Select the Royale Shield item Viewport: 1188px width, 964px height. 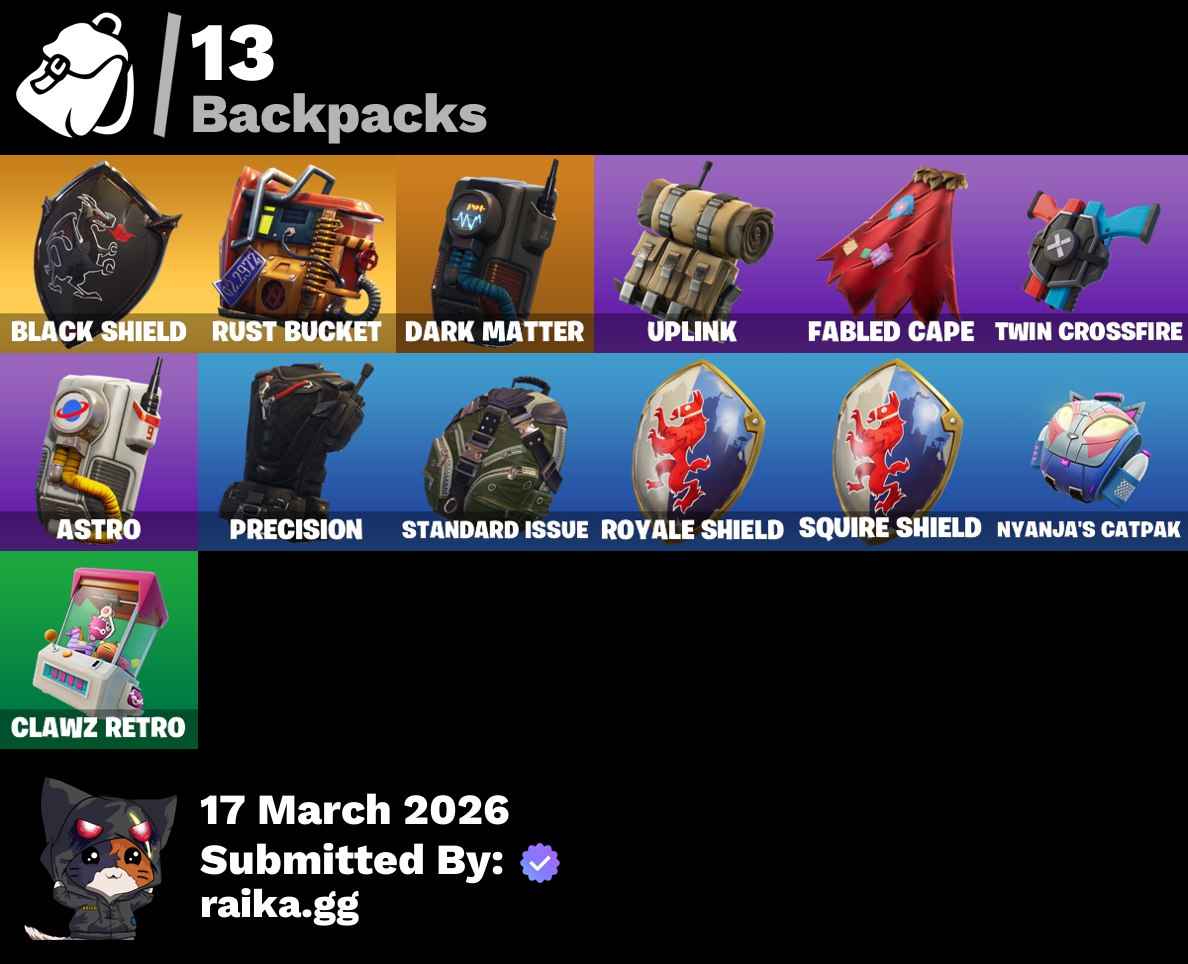click(x=692, y=452)
